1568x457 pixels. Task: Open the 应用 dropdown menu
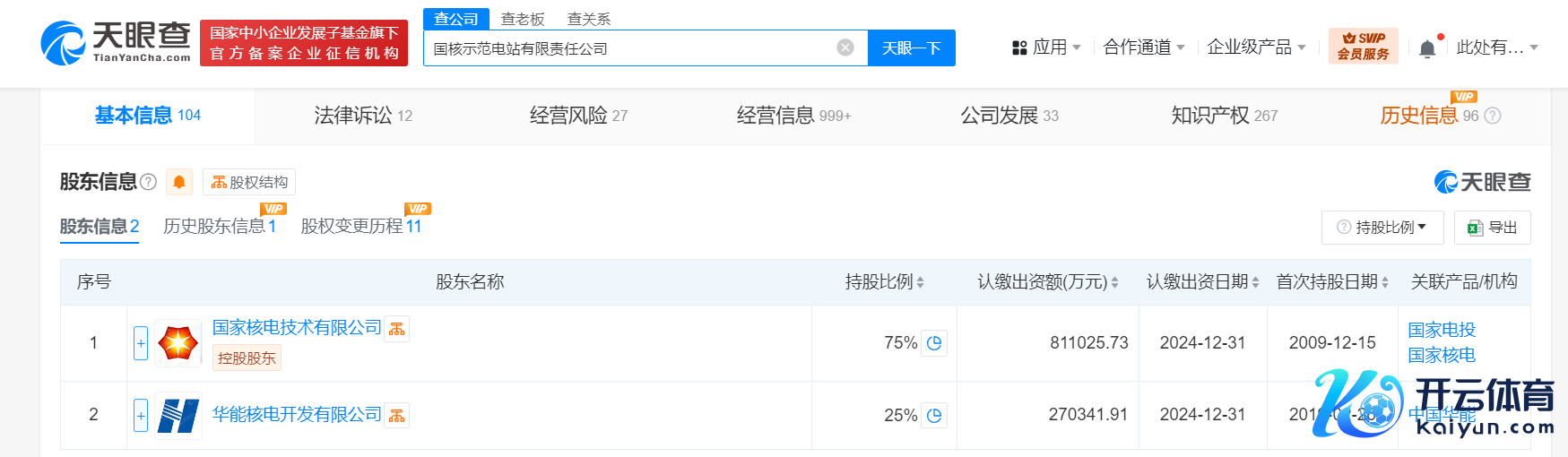pyautogui.click(x=1047, y=47)
